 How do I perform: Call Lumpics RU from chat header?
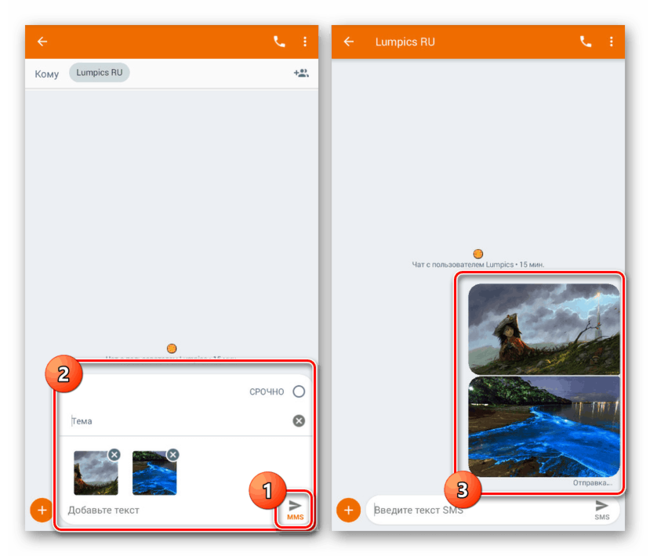click(585, 41)
